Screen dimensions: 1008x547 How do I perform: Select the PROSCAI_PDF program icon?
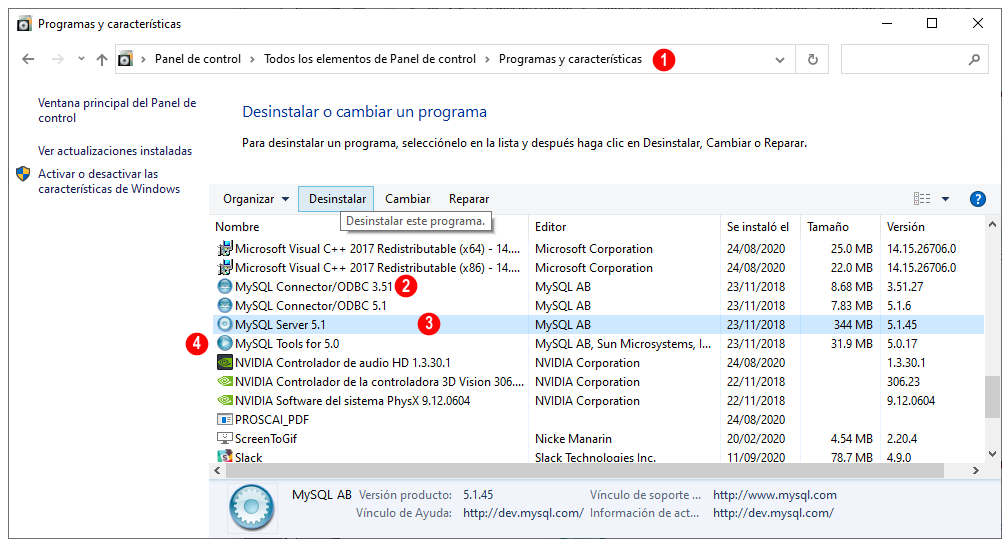tap(224, 420)
